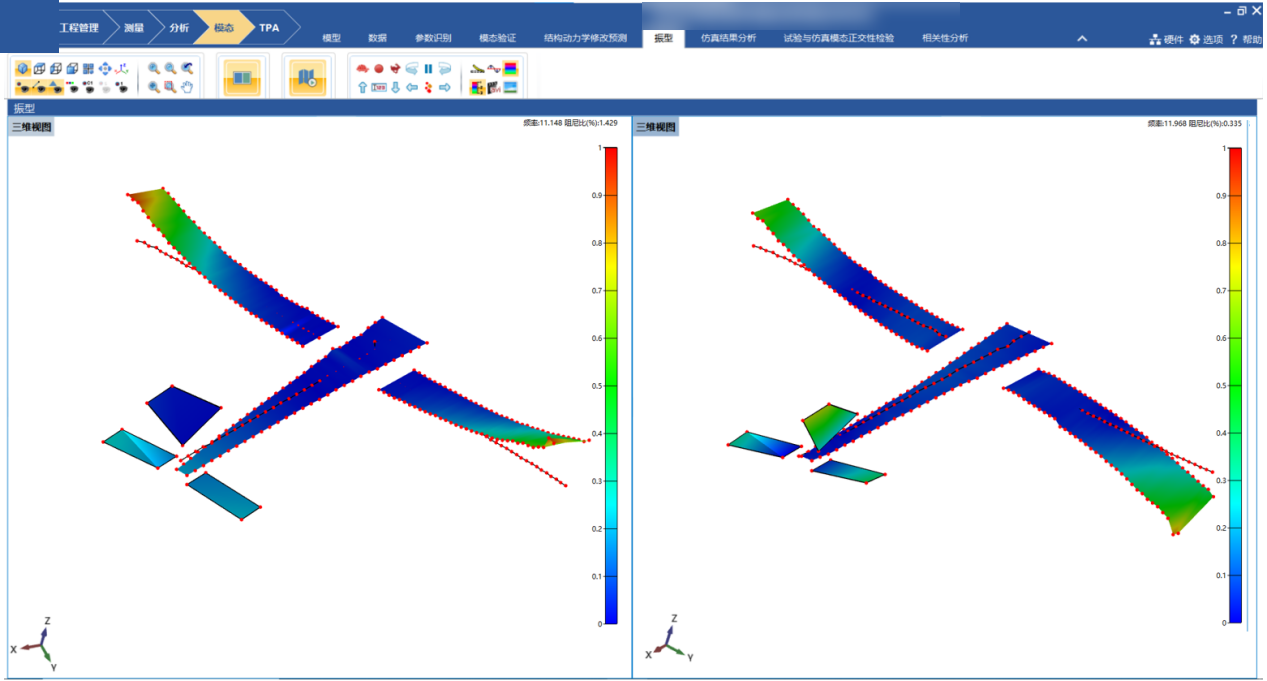Click the red circle record icon
1267x681 pixels.
(x=378, y=69)
